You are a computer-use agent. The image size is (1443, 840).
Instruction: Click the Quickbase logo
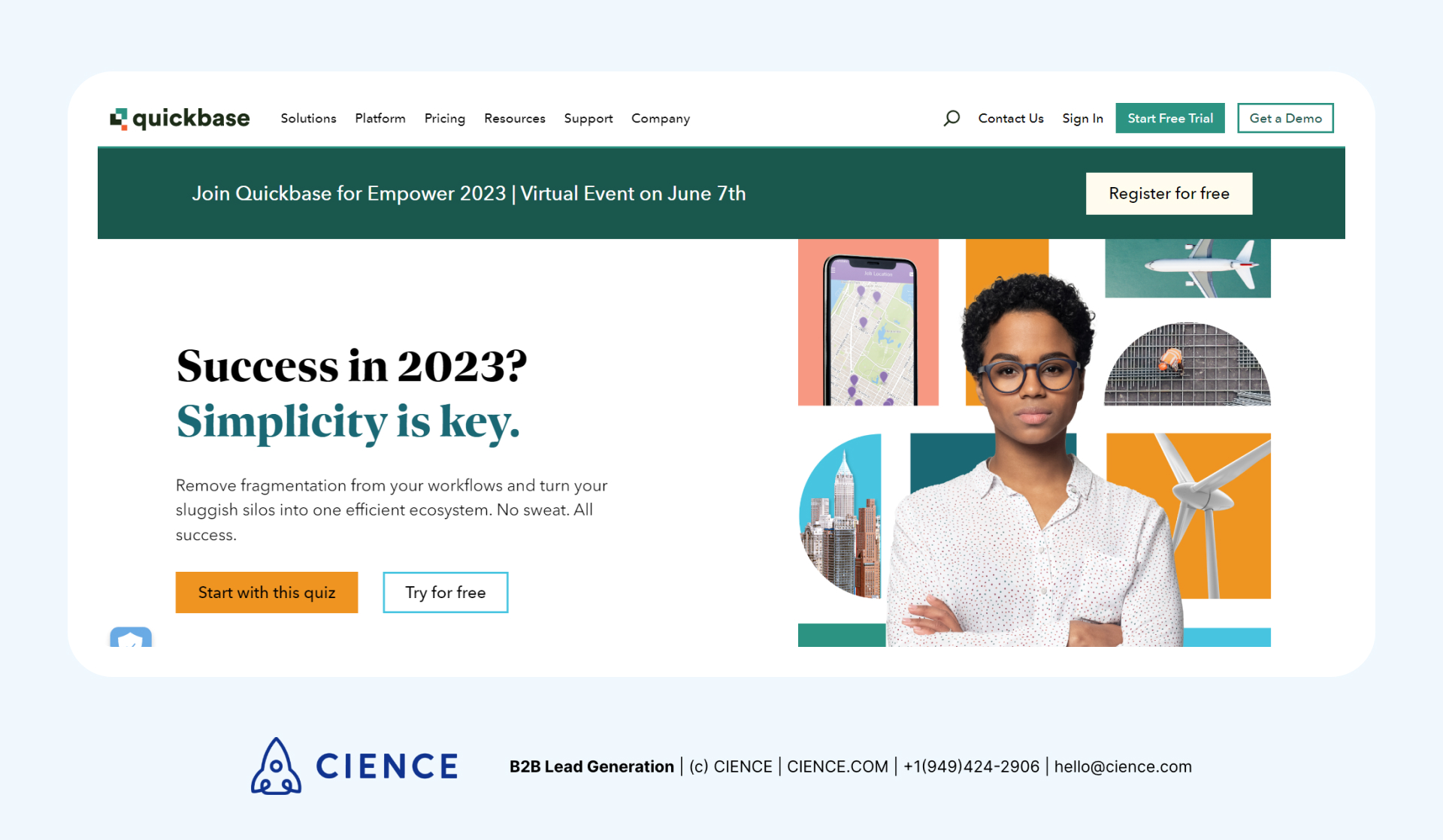(x=180, y=119)
